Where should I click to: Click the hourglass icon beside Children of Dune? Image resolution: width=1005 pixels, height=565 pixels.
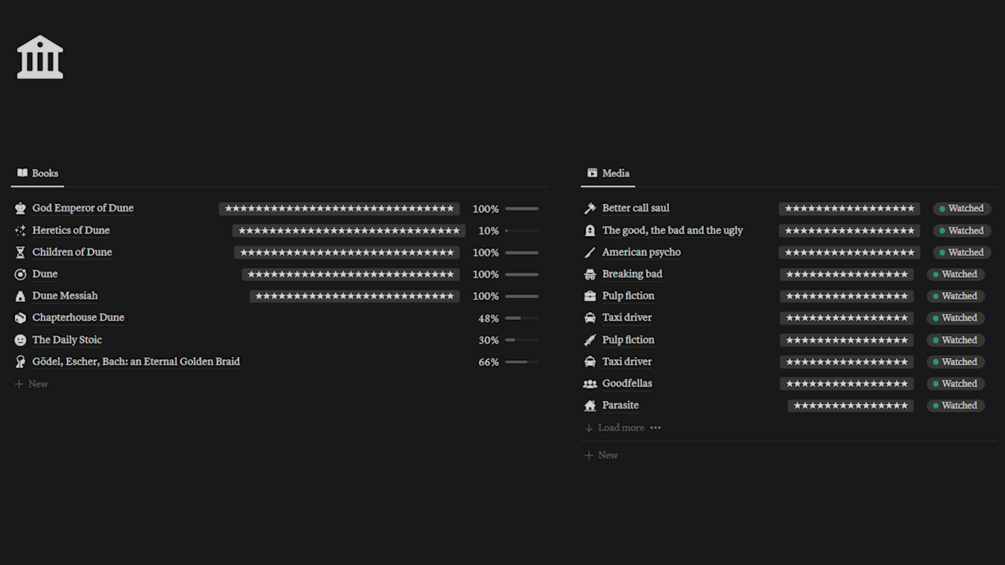20,253
